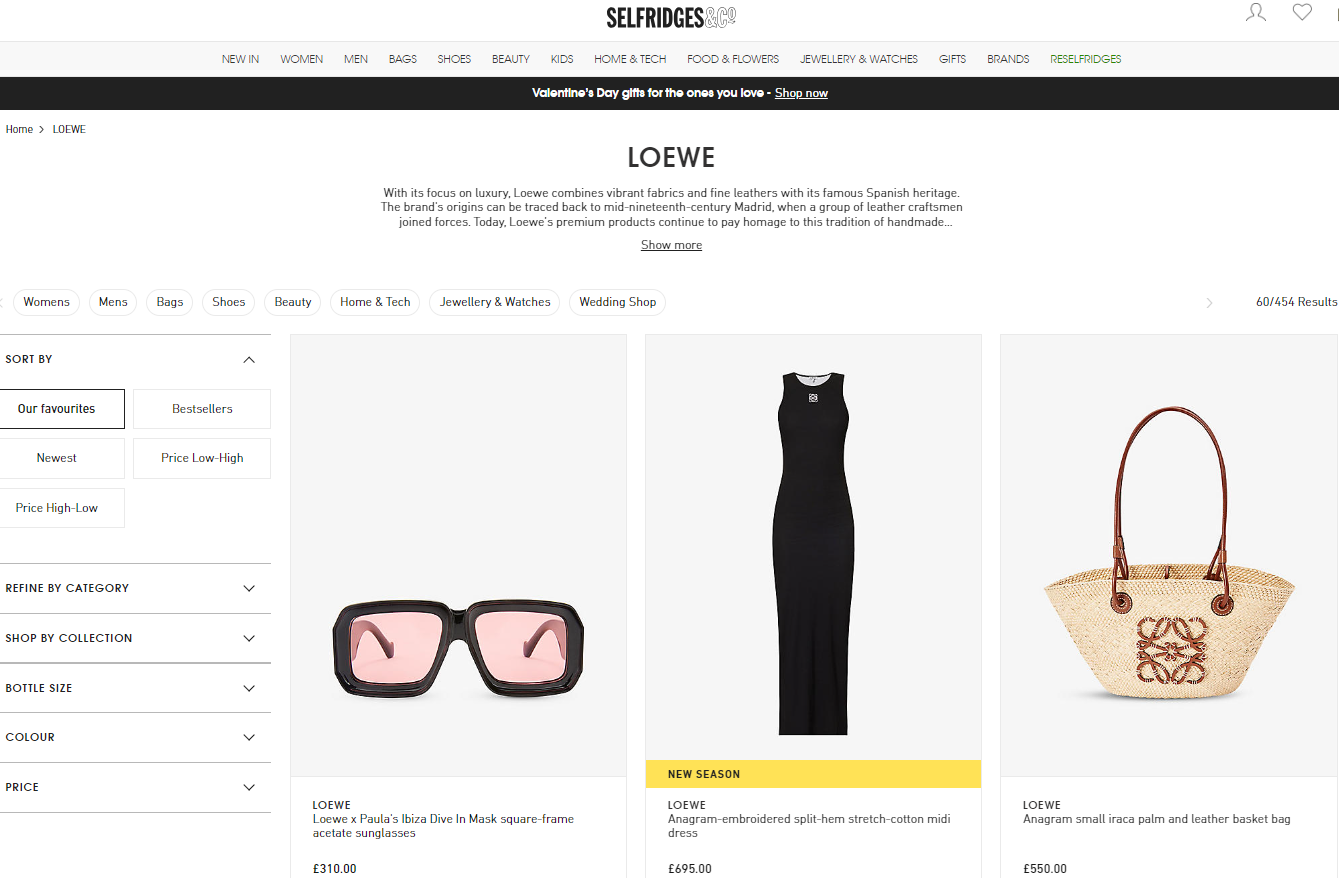
Task: Expand the Bottle Size filter
Action: click(x=135, y=688)
